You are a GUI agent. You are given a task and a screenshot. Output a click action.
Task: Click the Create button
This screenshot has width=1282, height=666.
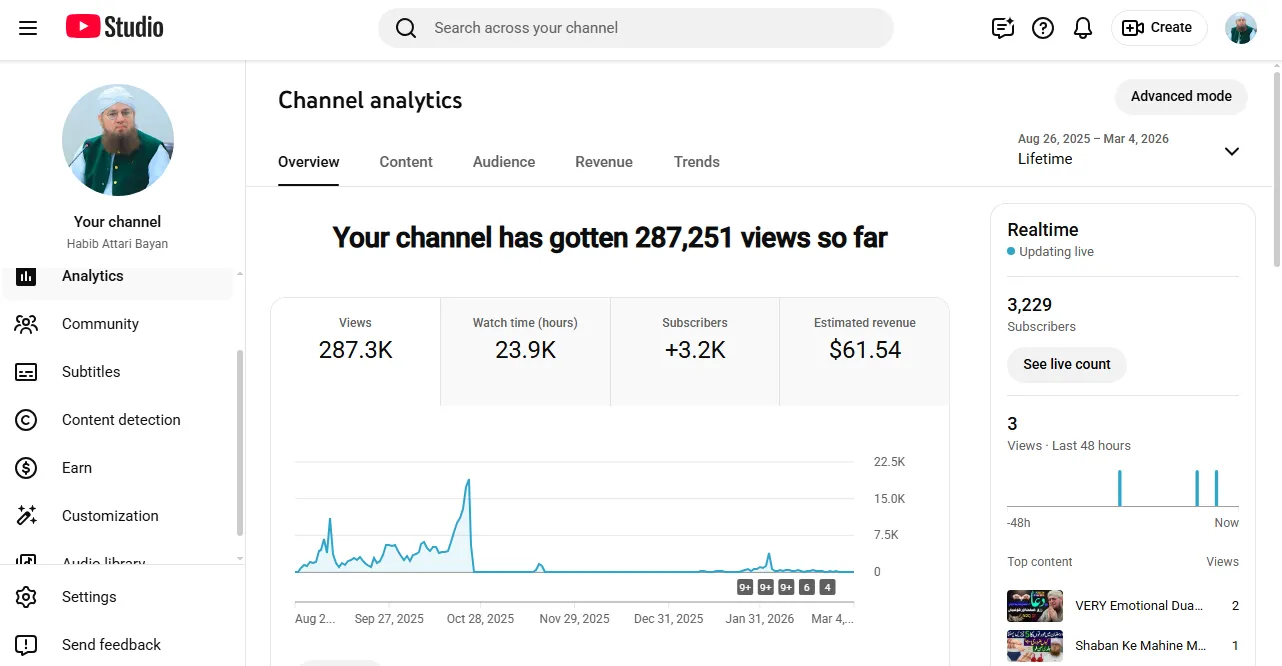point(1159,28)
